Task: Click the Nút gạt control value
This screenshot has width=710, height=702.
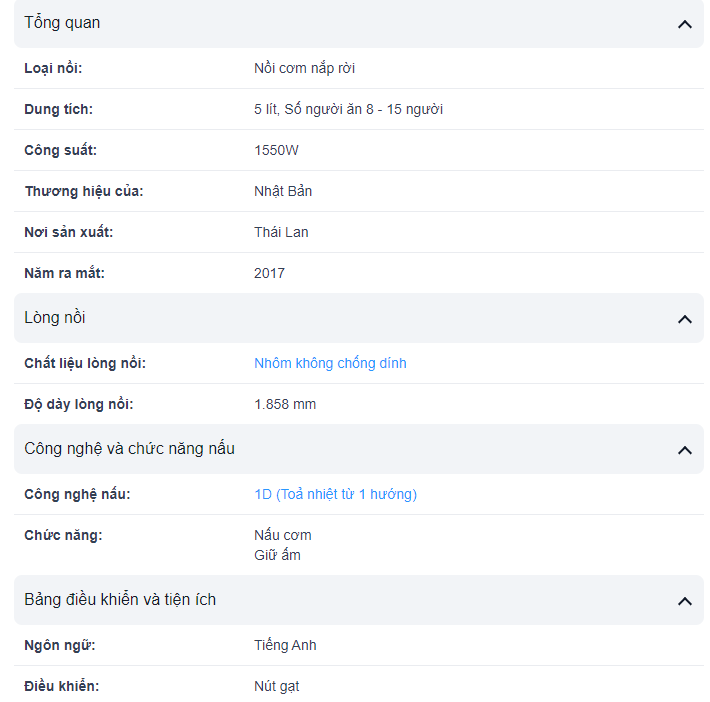Action: (276, 686)
